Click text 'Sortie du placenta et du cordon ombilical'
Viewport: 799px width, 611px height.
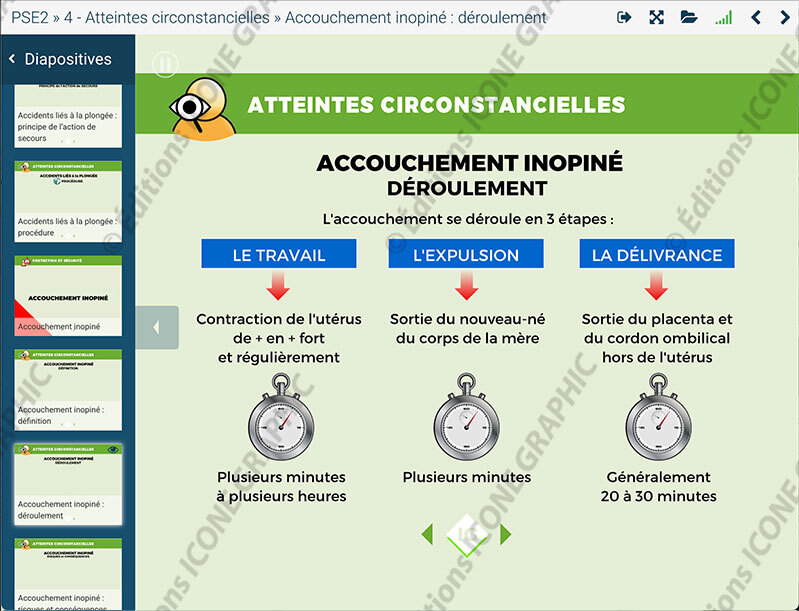click(x=657, y=329)
